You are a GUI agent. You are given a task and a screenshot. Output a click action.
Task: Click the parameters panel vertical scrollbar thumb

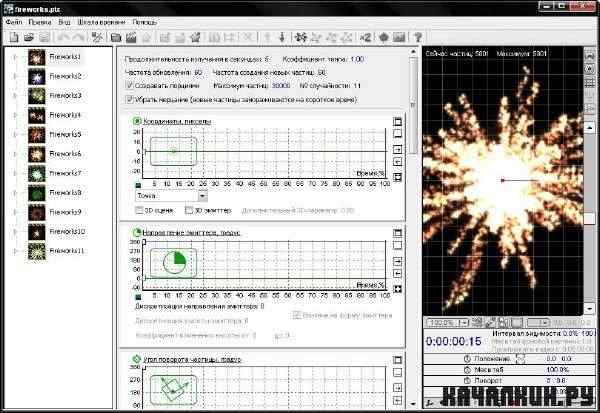413,105
